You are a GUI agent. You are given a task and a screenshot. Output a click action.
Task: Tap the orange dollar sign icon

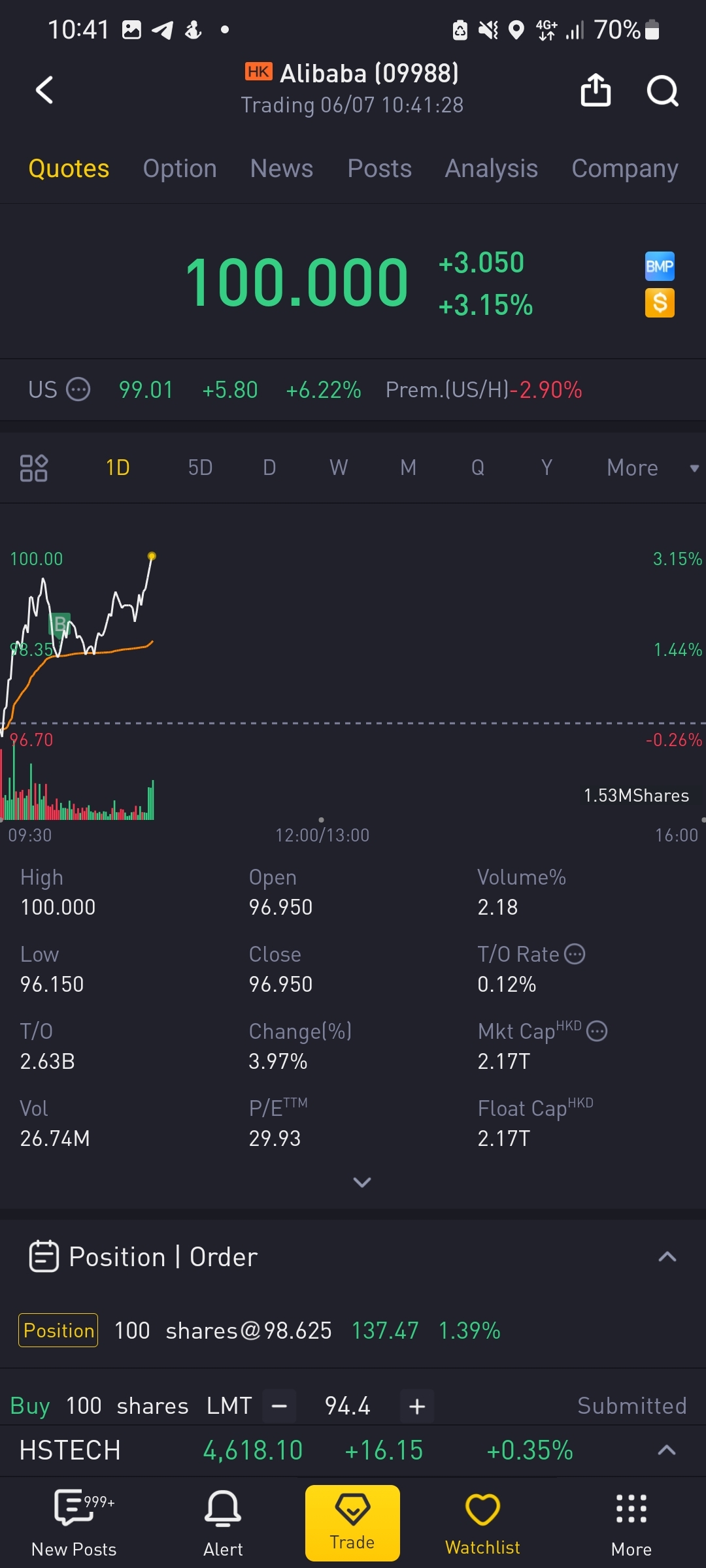click(x=660, y=303)
